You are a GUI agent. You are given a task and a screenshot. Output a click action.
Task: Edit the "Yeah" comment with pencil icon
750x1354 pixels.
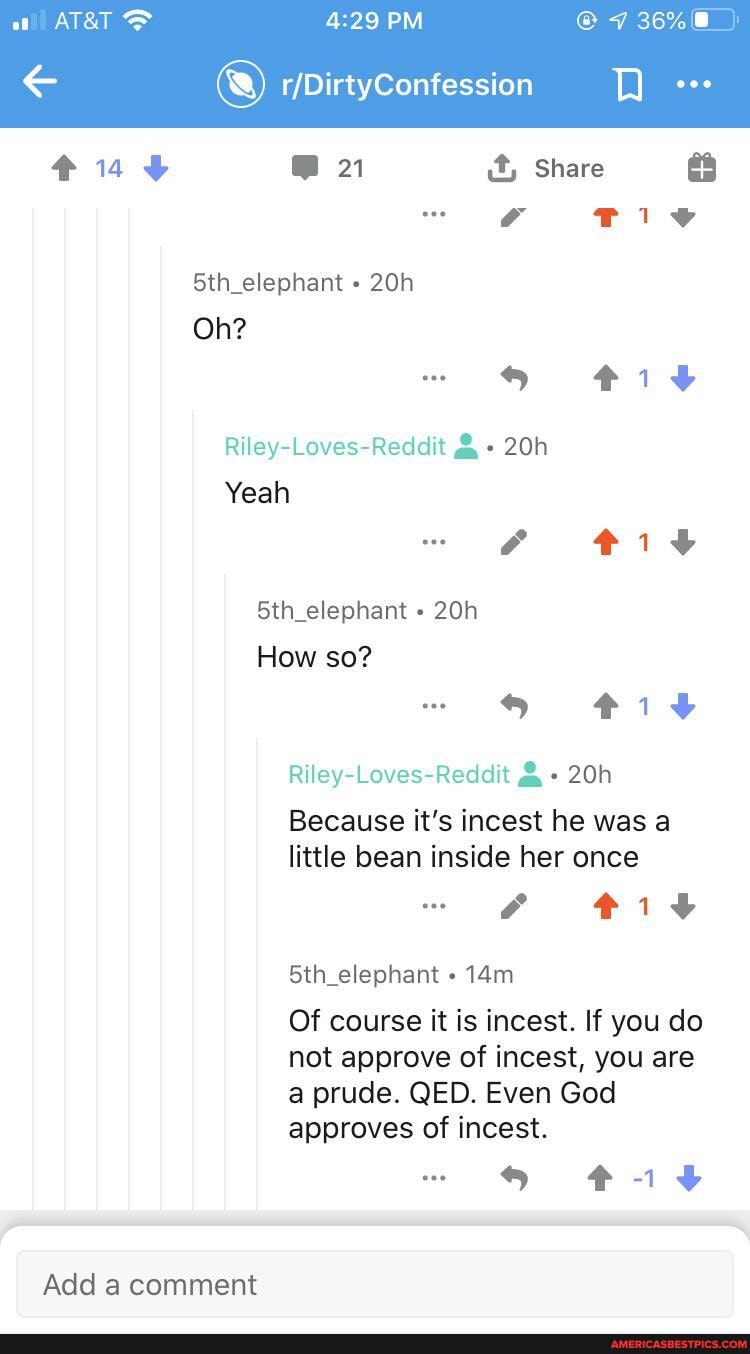tap(514, 542)
